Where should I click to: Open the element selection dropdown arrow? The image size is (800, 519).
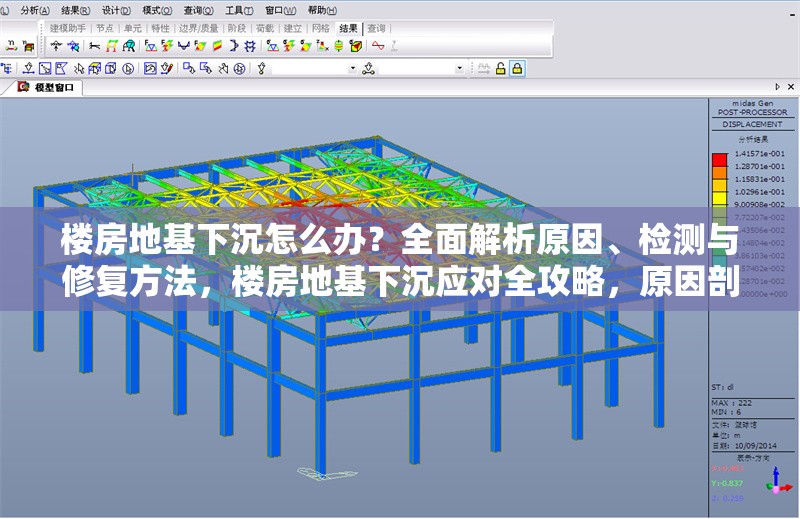[x=459, y=68]
